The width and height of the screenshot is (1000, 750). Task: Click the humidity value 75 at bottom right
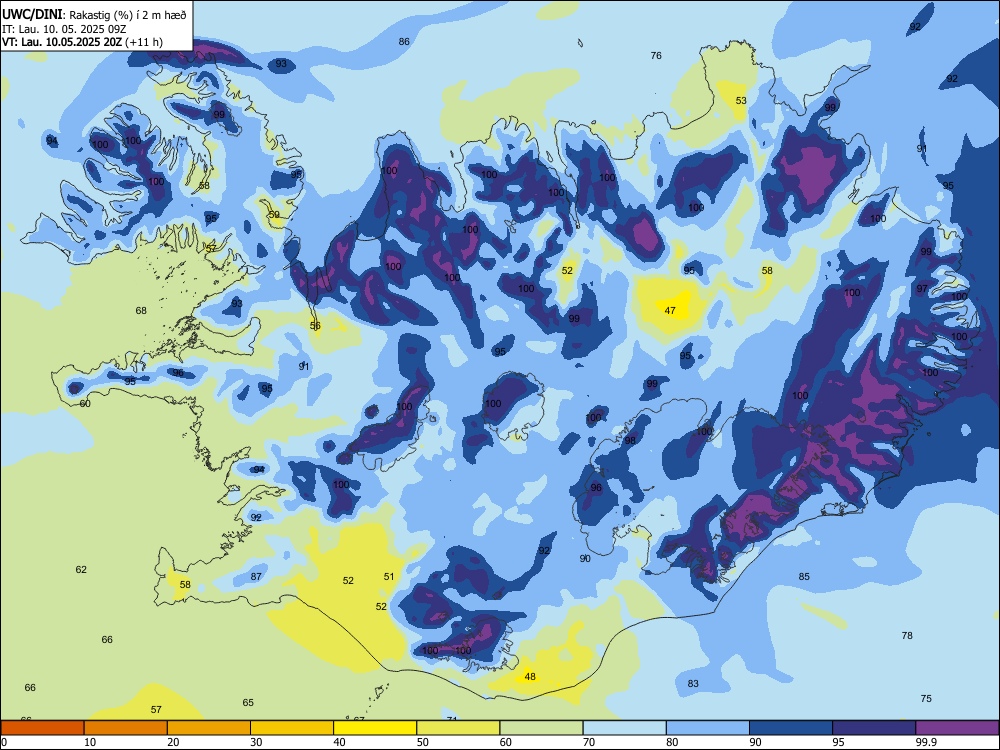pyautogui.click(x=926, y=698)
